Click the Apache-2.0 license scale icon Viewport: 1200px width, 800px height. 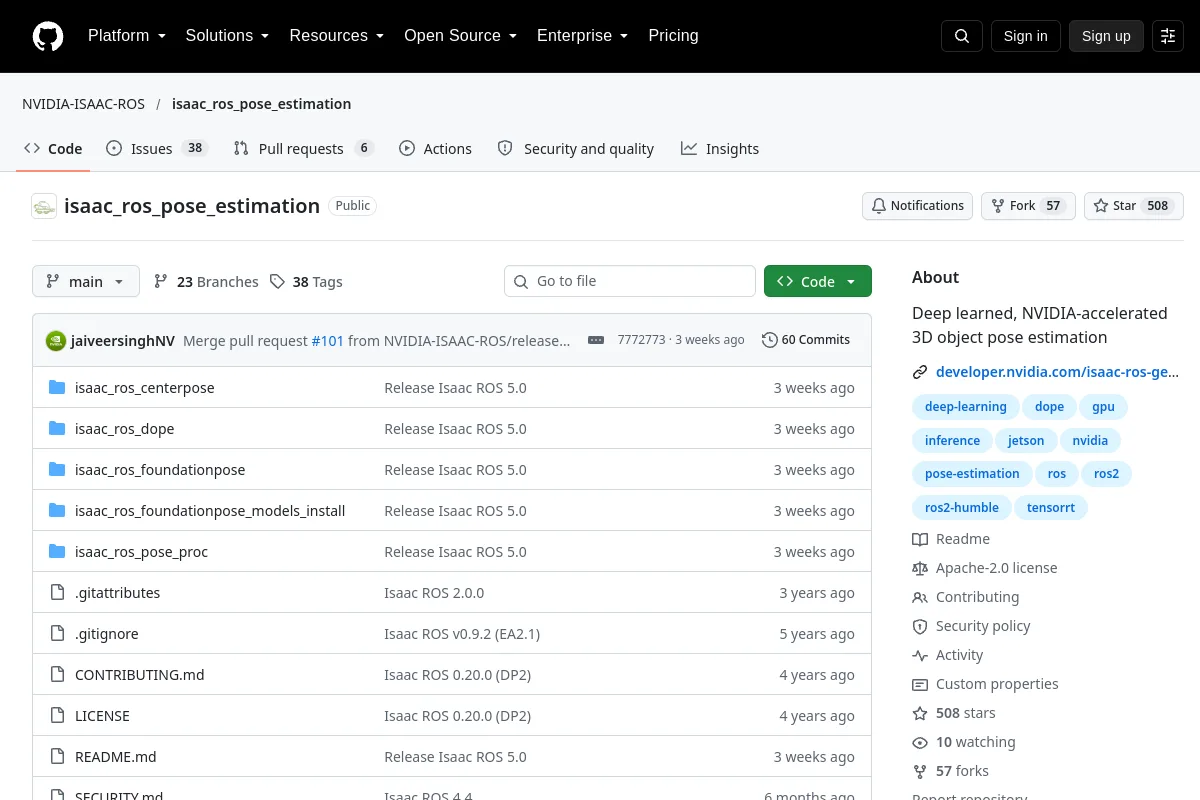tap(920, 568)
